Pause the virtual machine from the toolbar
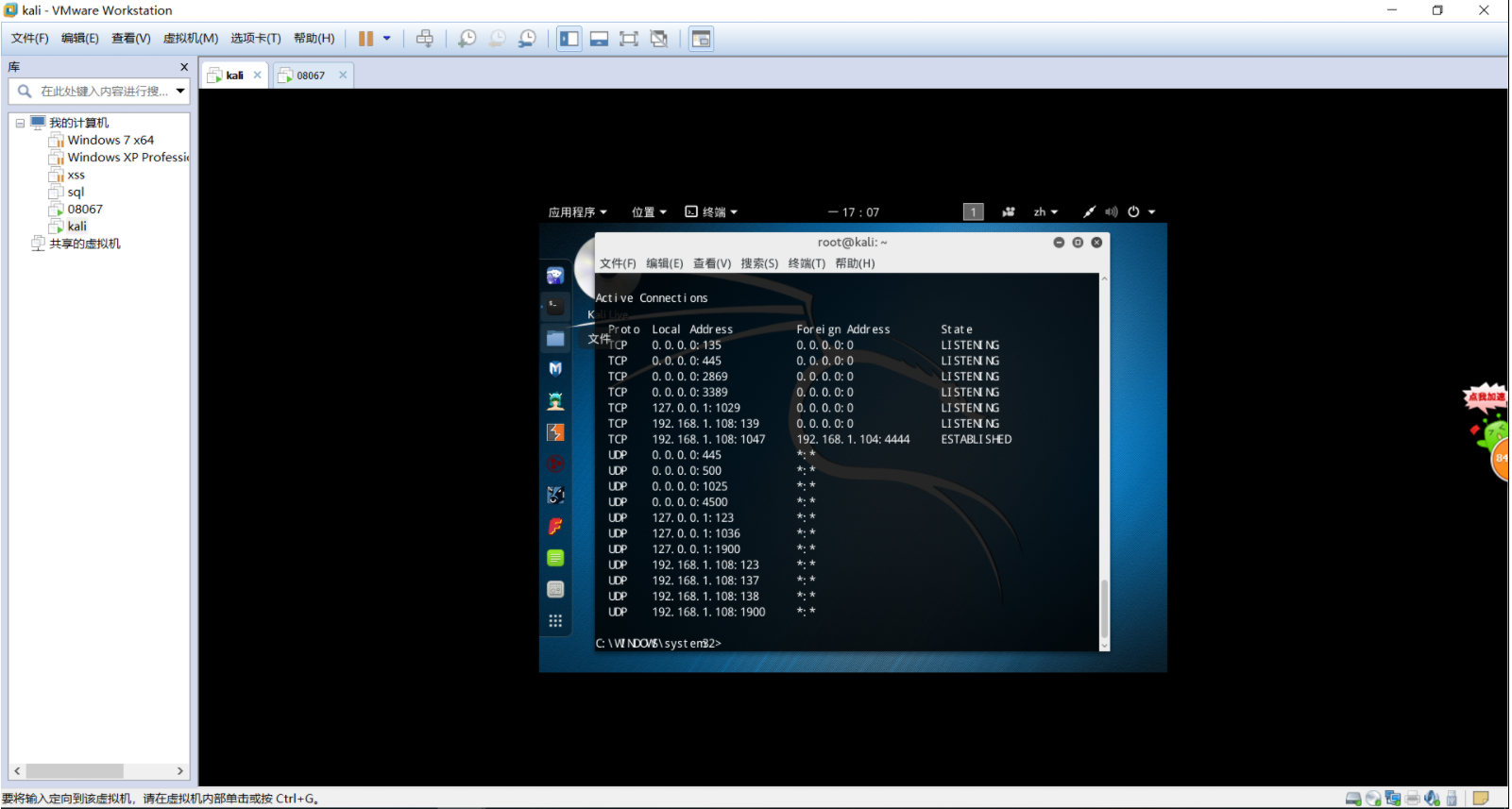Viewport: 1512px width, 809px height. click(365, 39)
